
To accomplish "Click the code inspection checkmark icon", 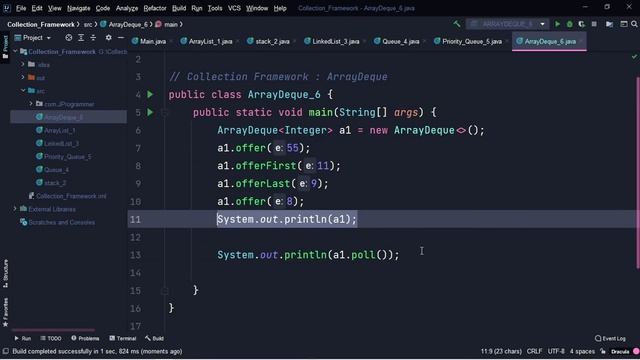I will click(634, 57).
